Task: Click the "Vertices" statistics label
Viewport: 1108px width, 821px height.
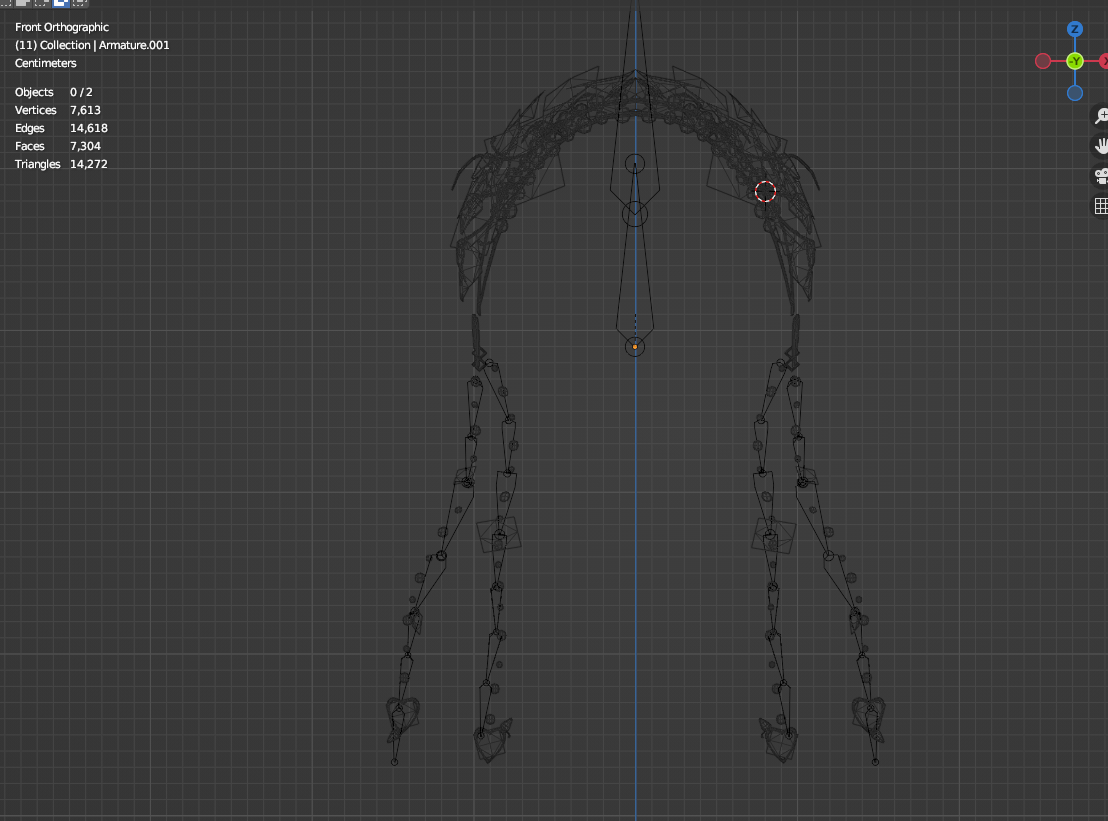Action: [x=35, y=110]
